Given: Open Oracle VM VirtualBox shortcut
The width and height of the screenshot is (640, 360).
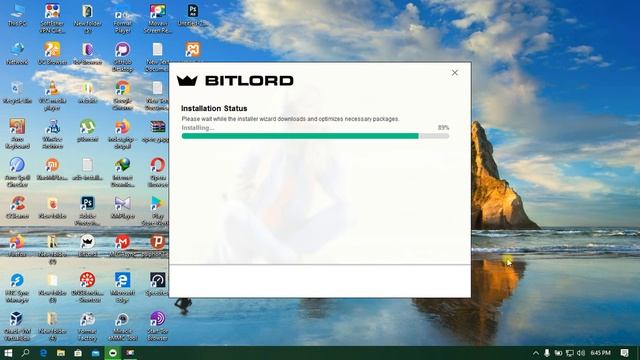Looking at the screenshot, I should click(17, 326).
